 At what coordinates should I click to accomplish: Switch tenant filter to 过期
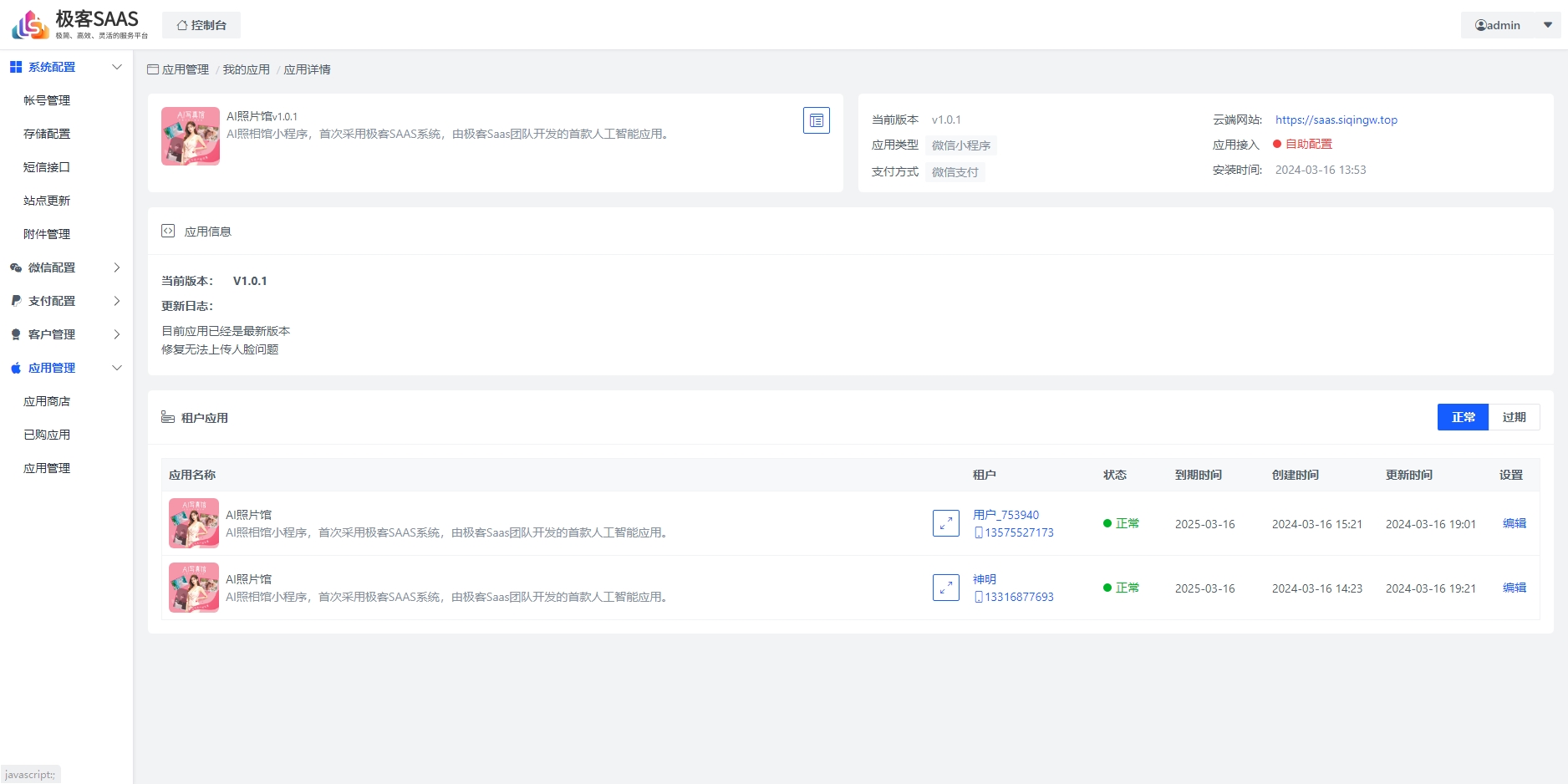click(x=1514, y=417)
